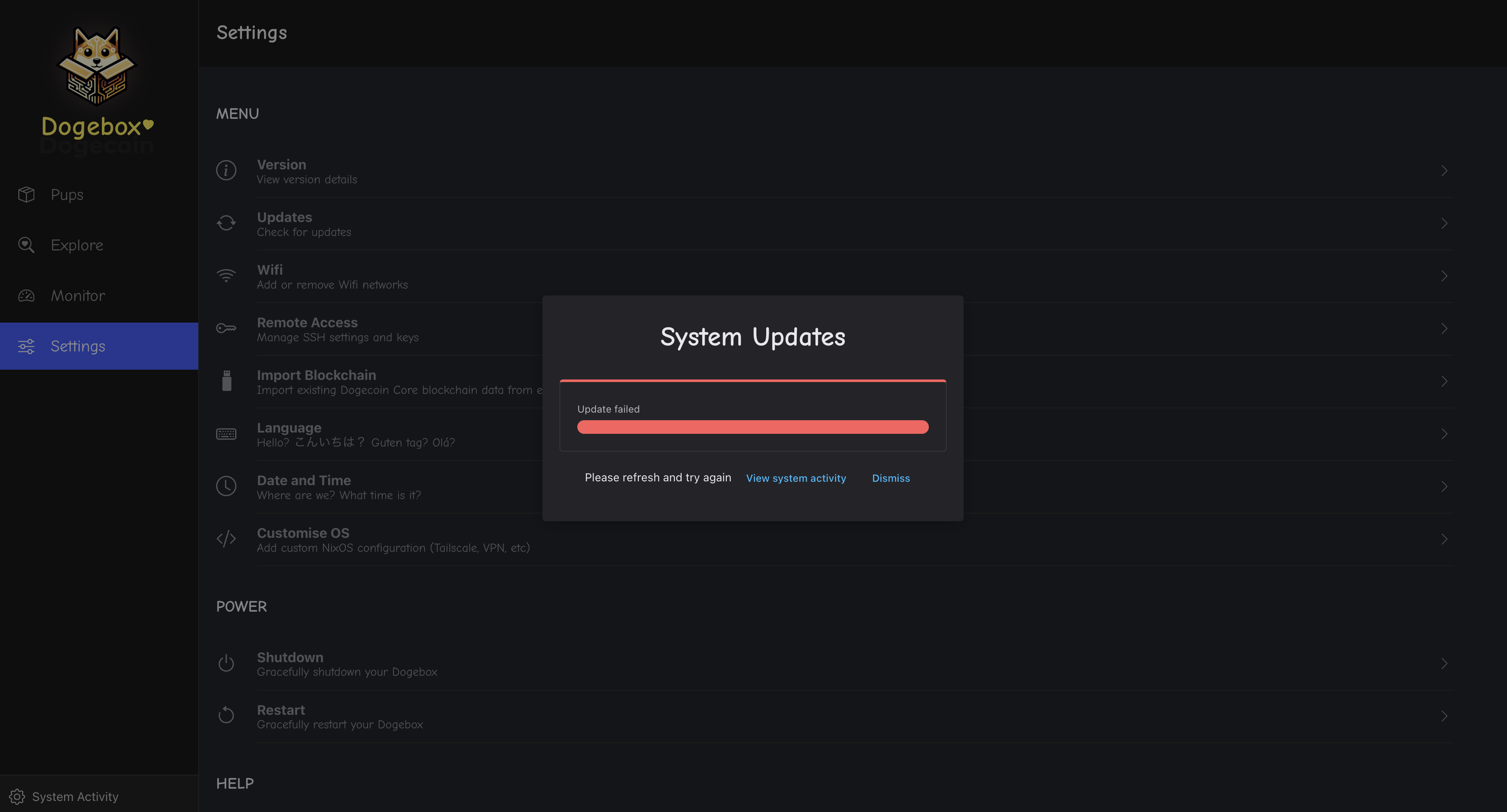The height and width of the screenshot is (812, 1507).
Task: Click the Shutdown power icon
Action: coord(226,663)
